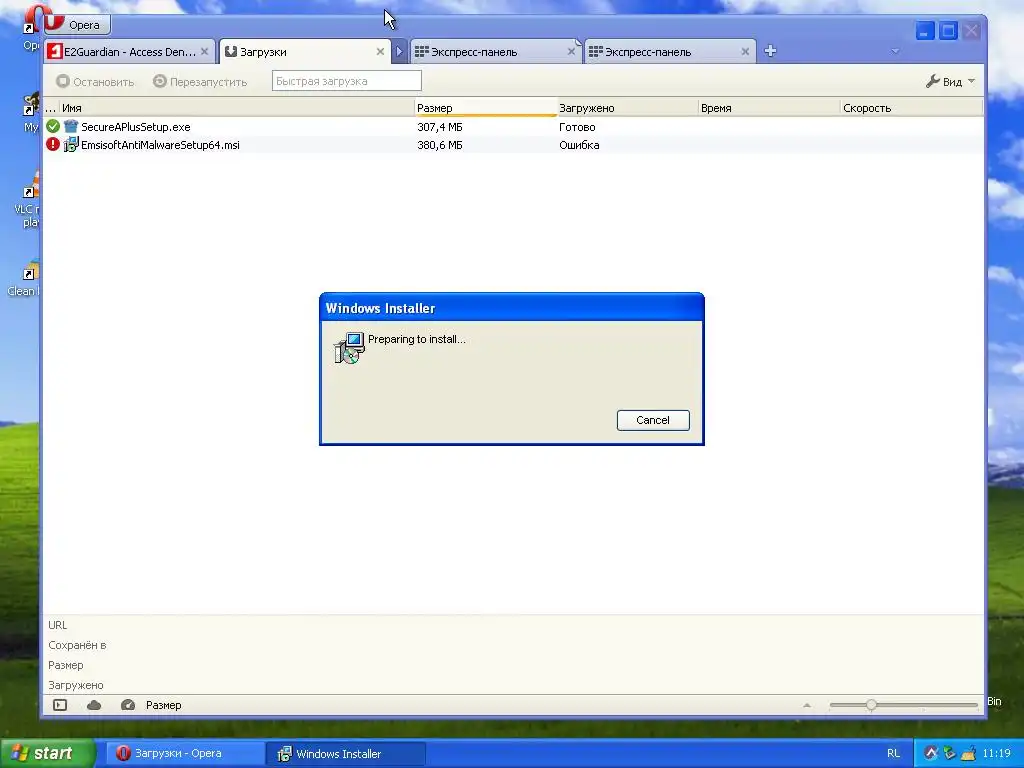
Task: Open the Вид dropdown menu
Action: 950,82
